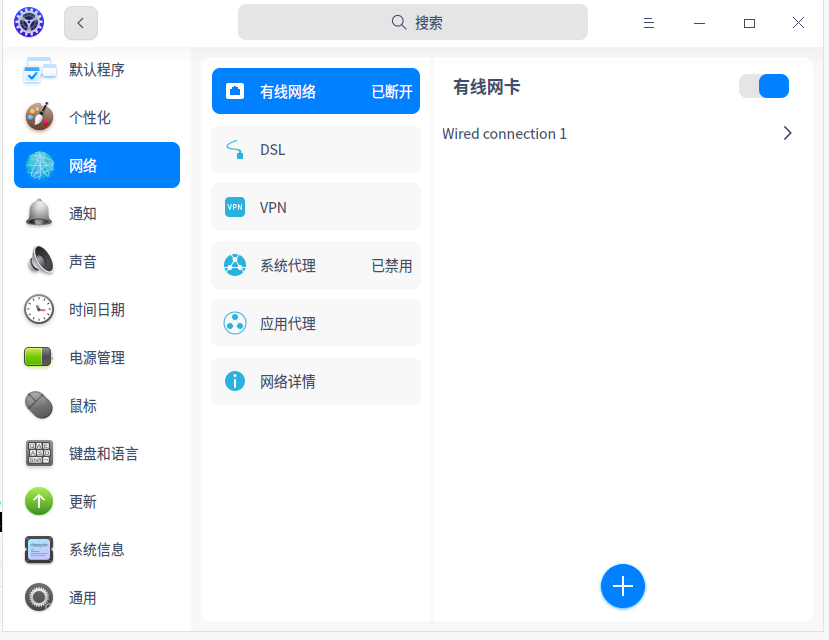Click the DSL cable icon

235,150
